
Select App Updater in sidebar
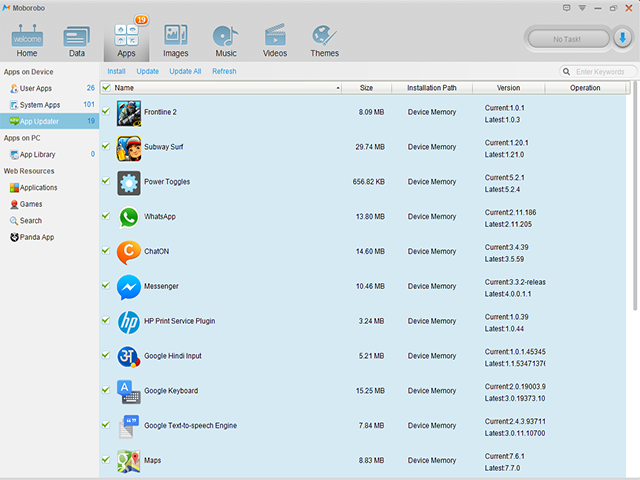point(49,121)
